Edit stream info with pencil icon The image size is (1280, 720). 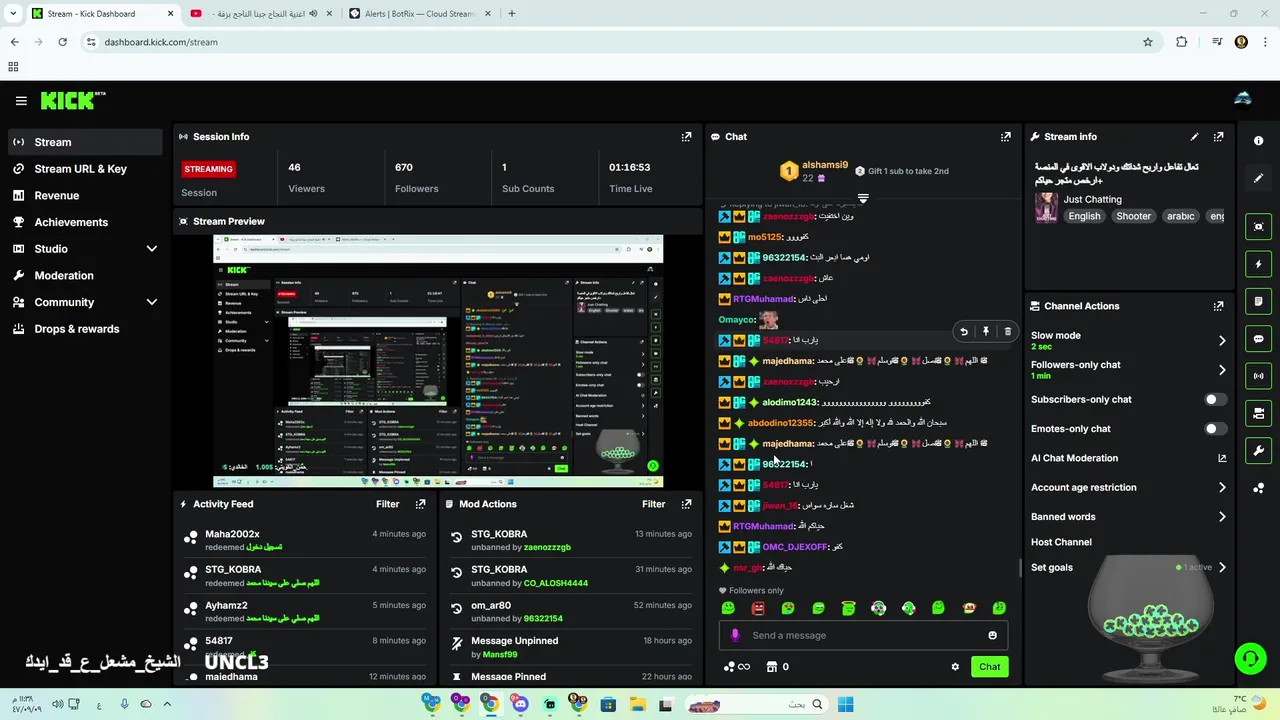(1194, 137)
